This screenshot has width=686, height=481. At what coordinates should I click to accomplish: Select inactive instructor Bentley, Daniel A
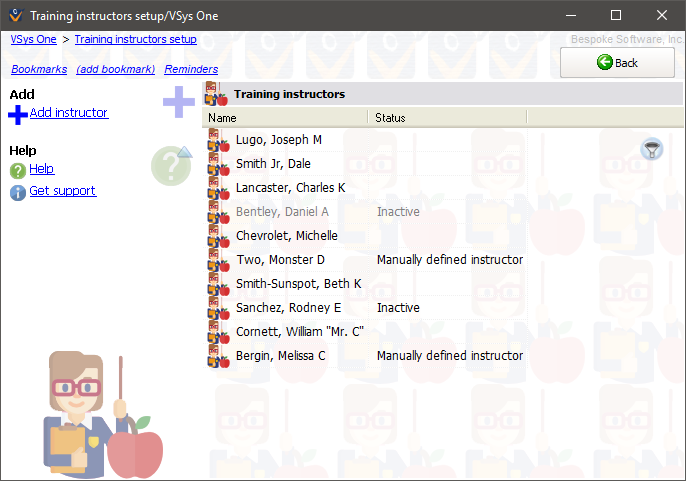[282, 212]
